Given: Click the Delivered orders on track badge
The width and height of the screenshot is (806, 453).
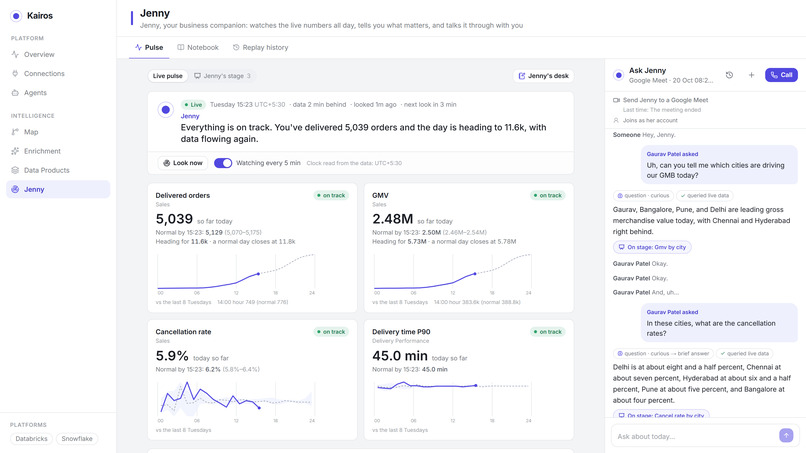Looking at the screenshot, I should pyautogui.click(x=331, y=195).
